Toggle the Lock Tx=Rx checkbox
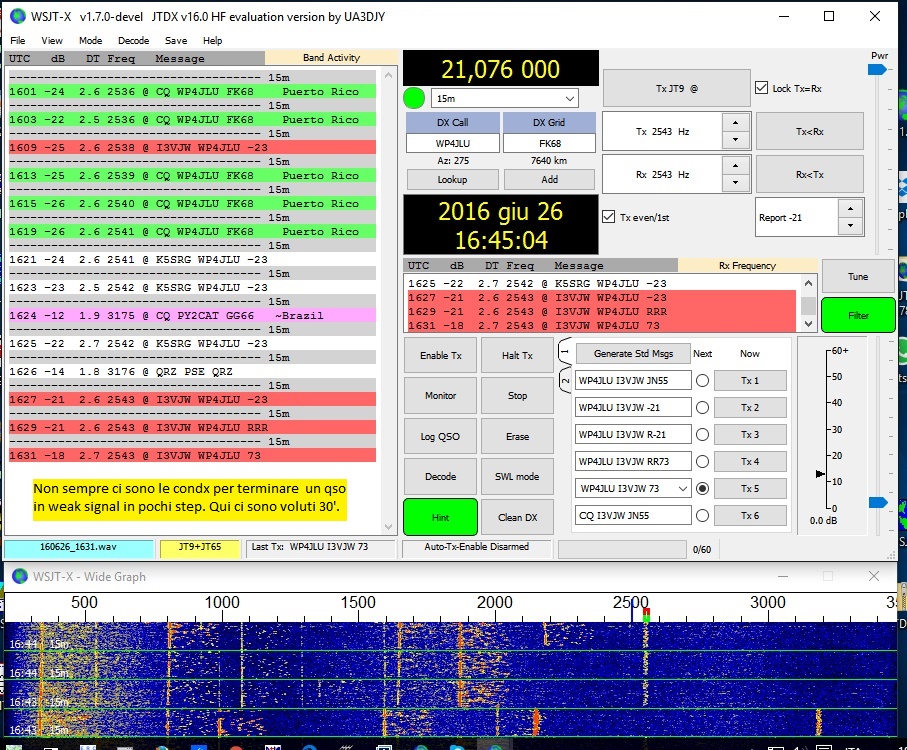 pyautogui.click(x=762, y=88)
